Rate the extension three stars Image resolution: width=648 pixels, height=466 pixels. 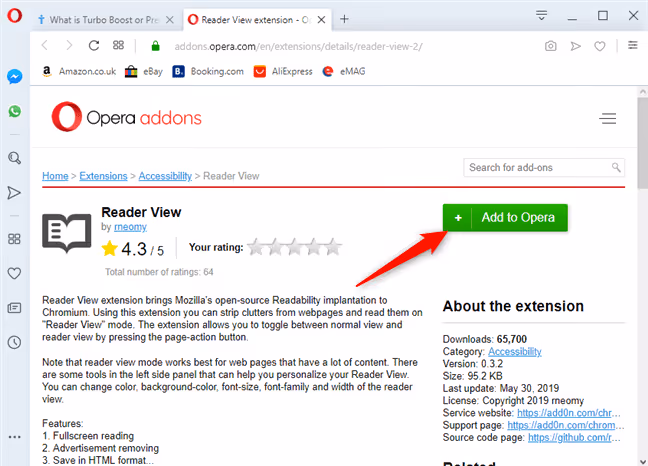point(294,247)
